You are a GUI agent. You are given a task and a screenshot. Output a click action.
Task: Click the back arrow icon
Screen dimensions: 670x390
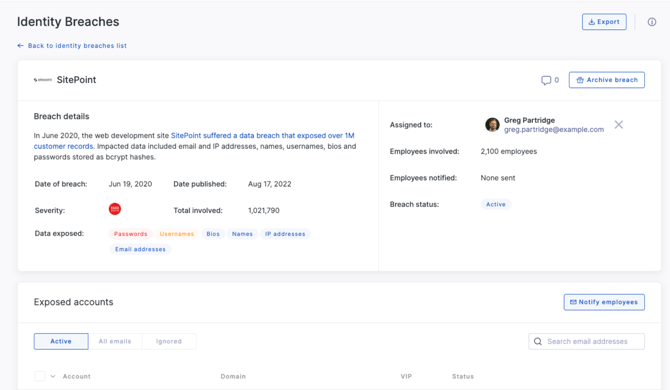pos(20,46)
